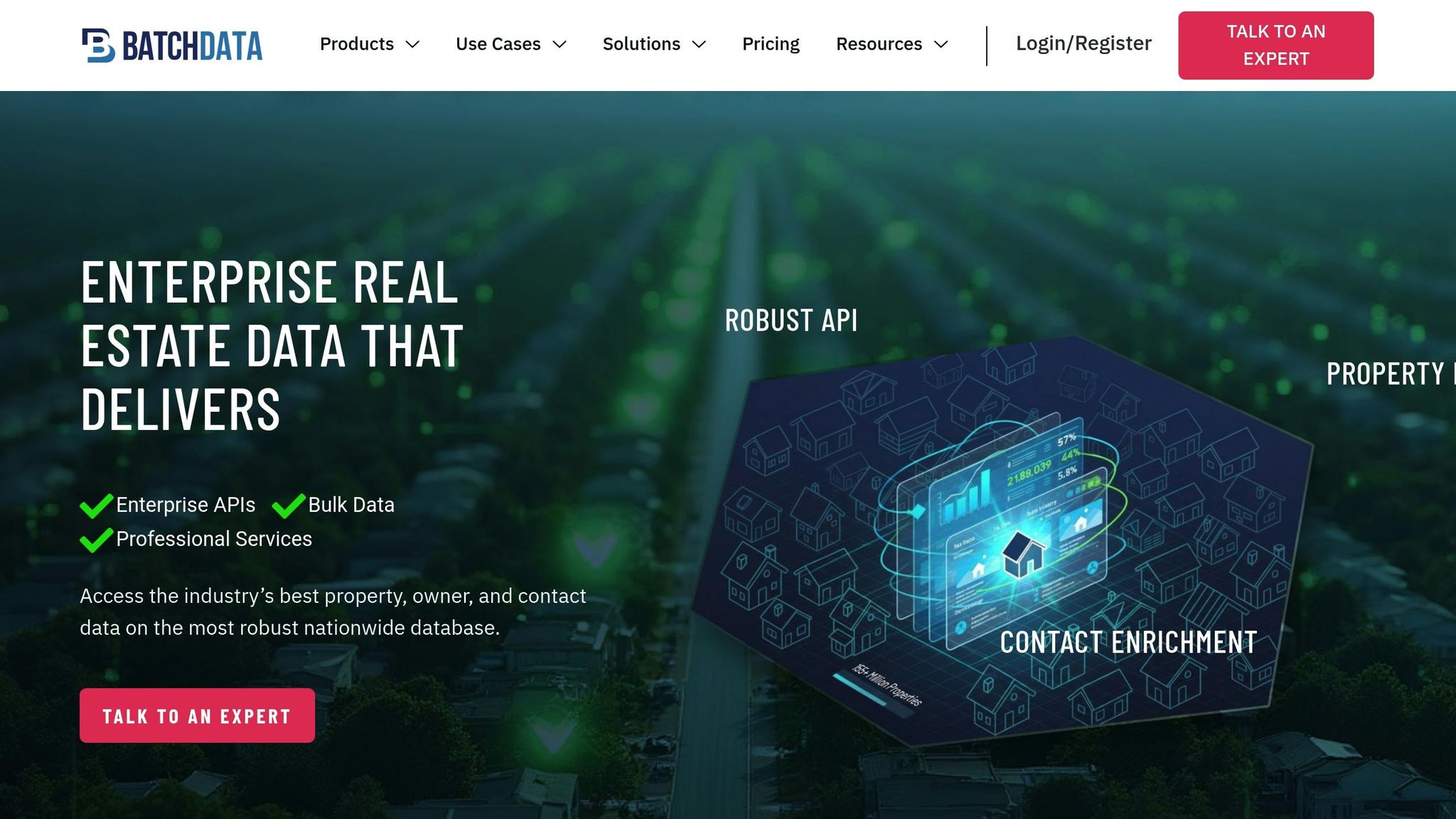
Task: Open the Products menu item
Action: (357, 44)
